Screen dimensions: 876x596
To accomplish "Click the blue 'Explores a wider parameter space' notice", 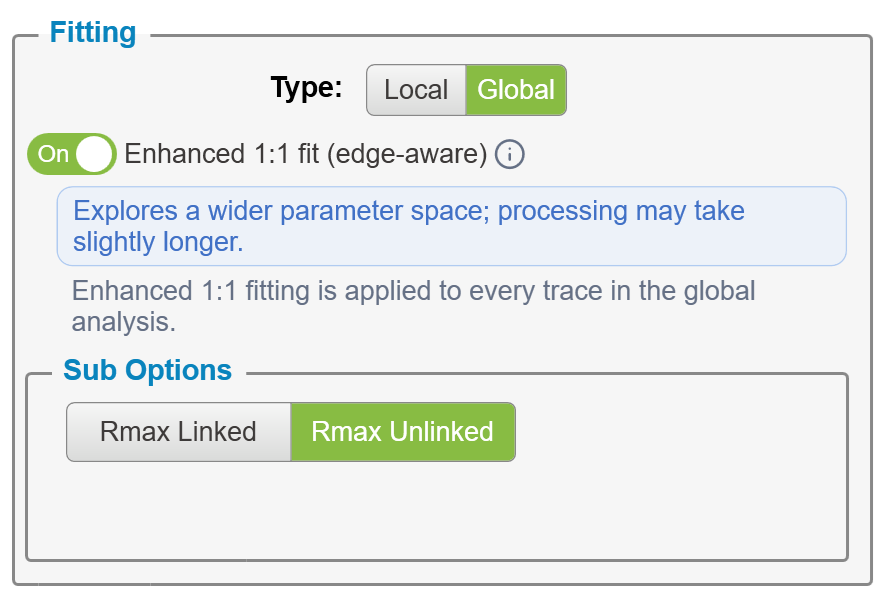I will (x=451, y=226).
